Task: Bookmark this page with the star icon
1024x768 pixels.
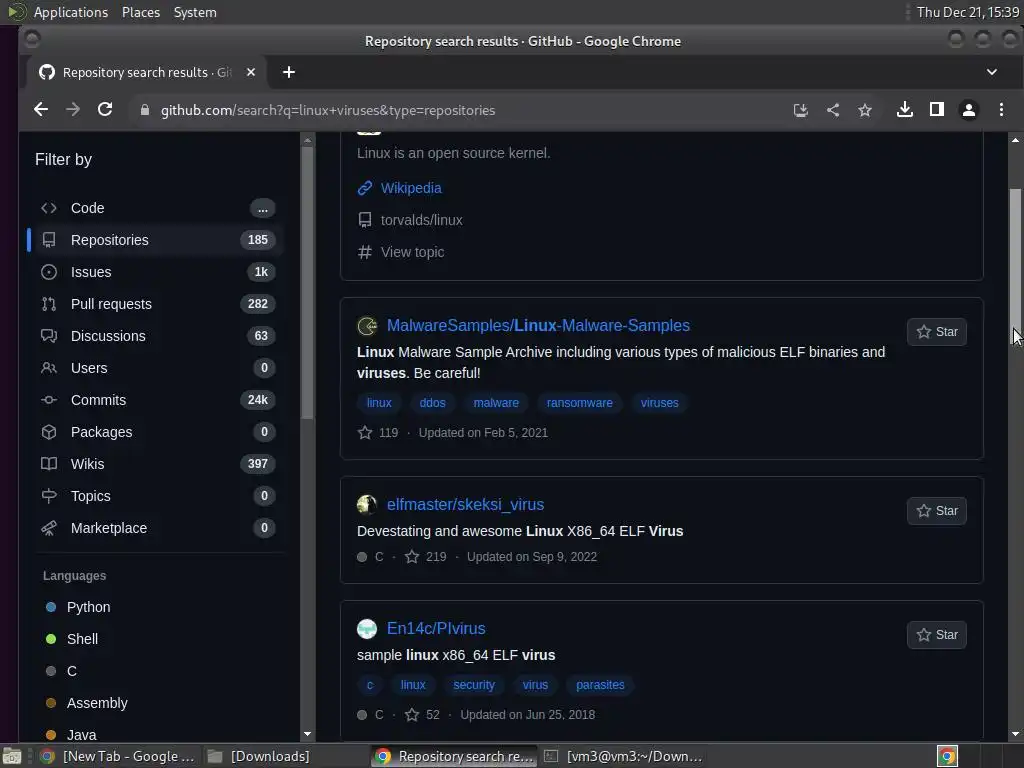Action: click(x=865, y=110)
